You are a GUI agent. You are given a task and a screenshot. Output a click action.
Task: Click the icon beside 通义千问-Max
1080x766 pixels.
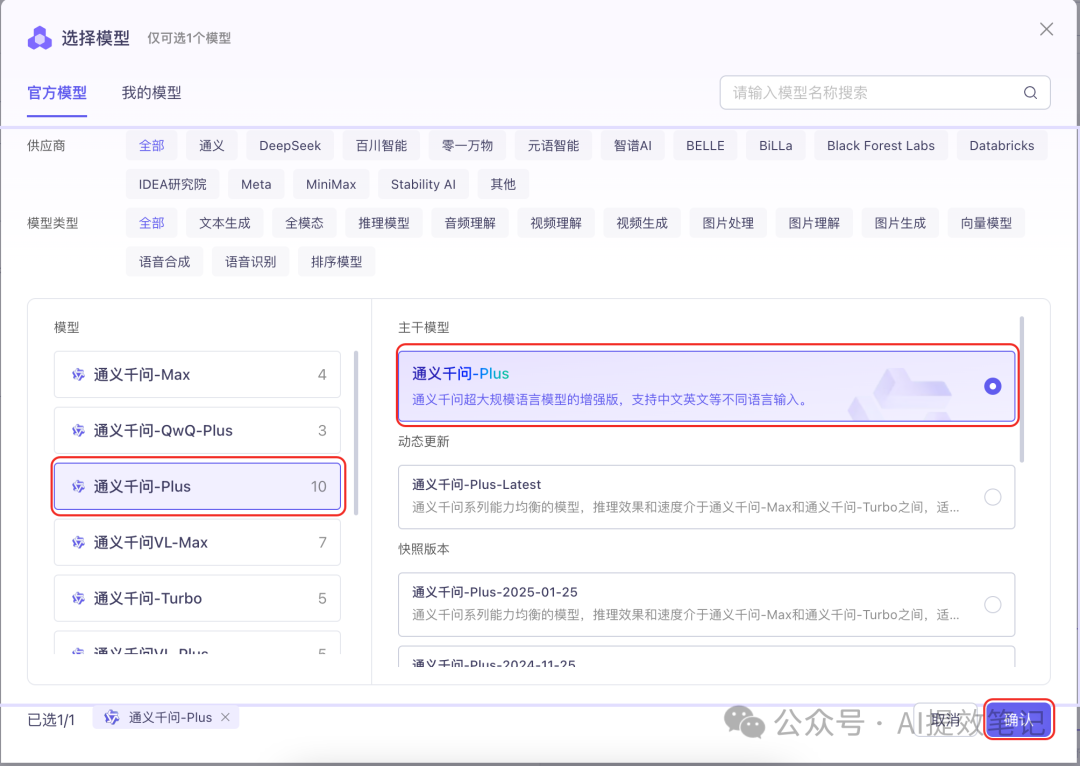coord(79,375)
